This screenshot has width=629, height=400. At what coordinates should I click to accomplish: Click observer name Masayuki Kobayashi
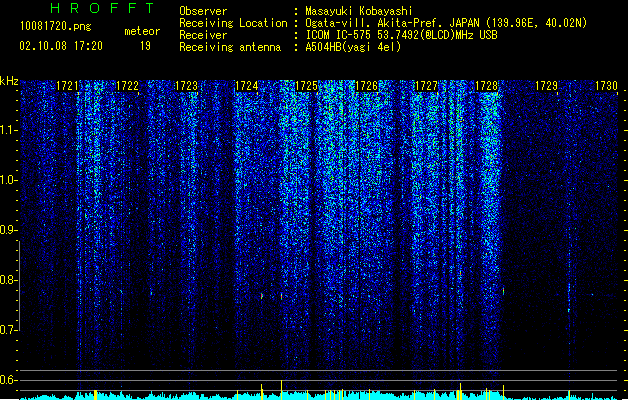coord(359,11)
